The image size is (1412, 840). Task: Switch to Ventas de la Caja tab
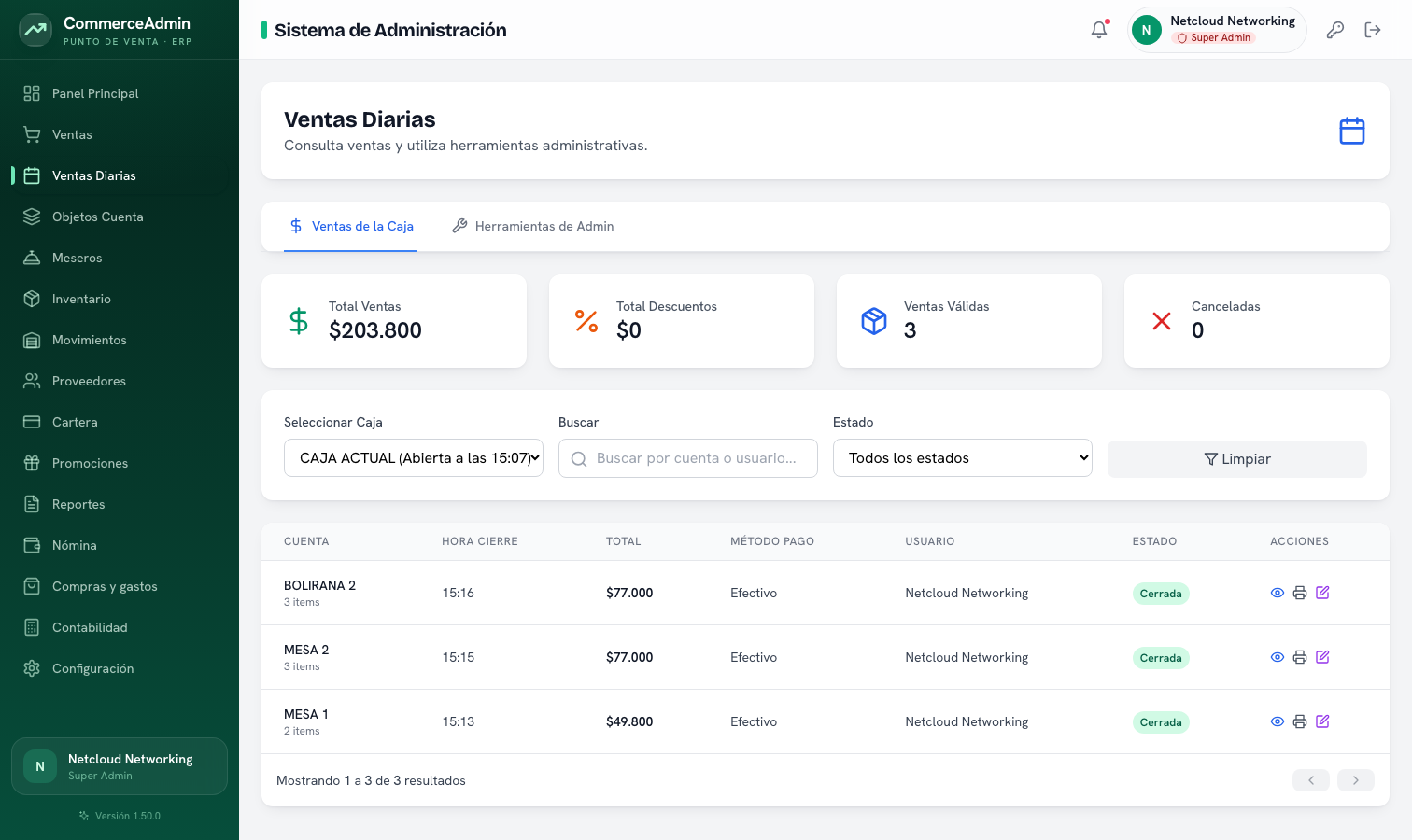(351, 226)
